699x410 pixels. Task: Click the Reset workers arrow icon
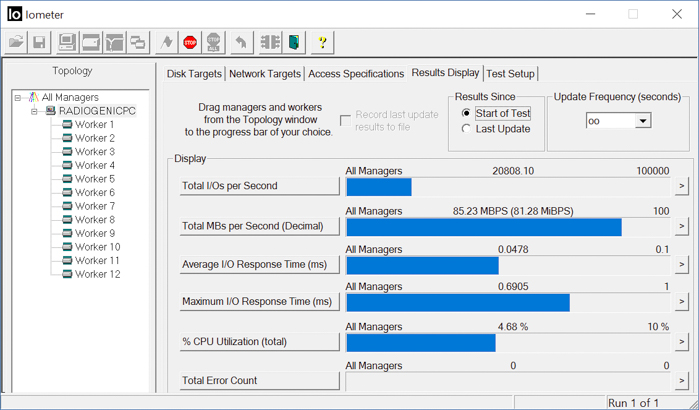[241, 43]
